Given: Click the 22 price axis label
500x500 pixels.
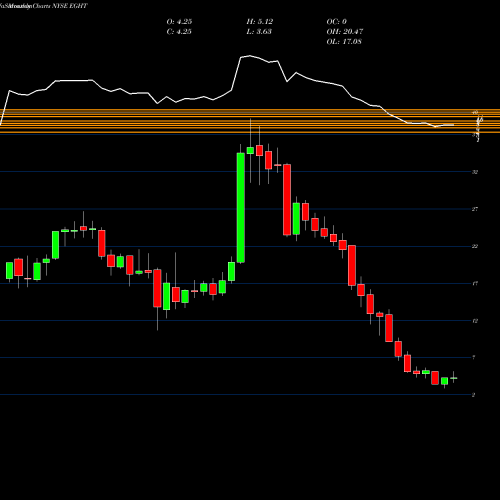Looking at the screenshot, I should tap(475, 246).
